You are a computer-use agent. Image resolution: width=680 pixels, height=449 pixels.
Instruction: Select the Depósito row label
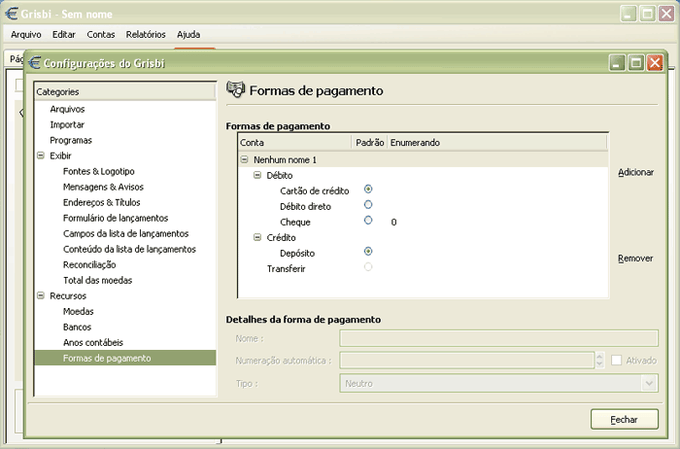click(x=298, y=253)
